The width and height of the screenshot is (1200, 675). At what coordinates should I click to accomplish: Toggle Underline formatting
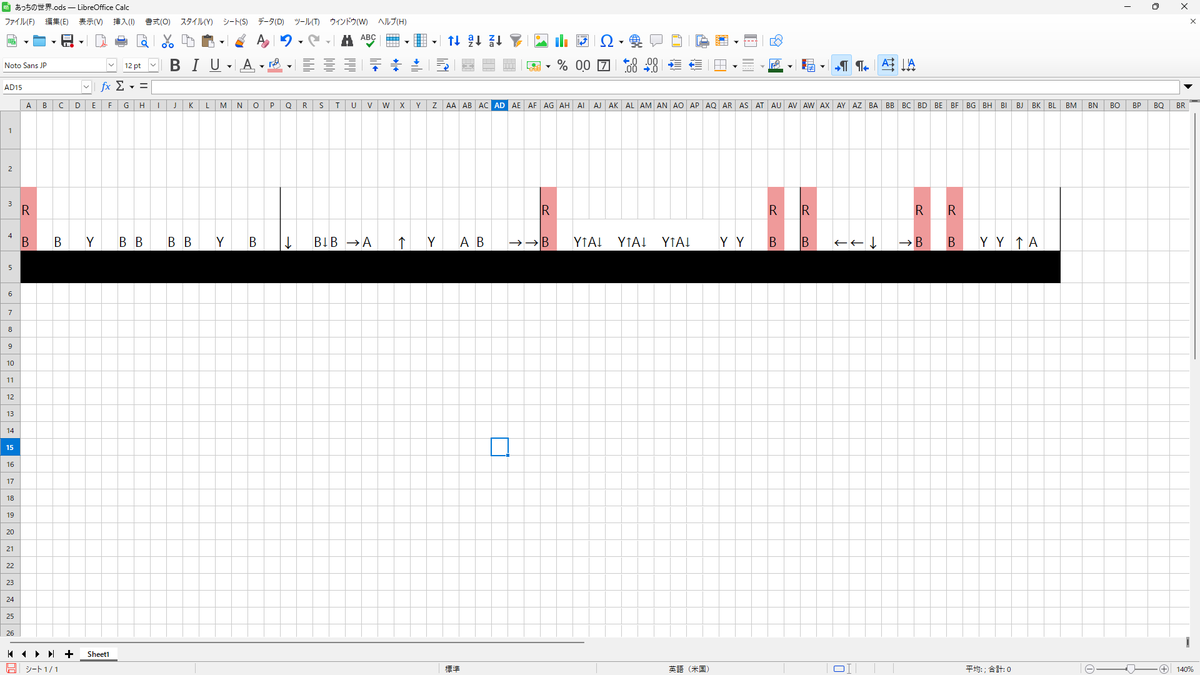[214, 65]
